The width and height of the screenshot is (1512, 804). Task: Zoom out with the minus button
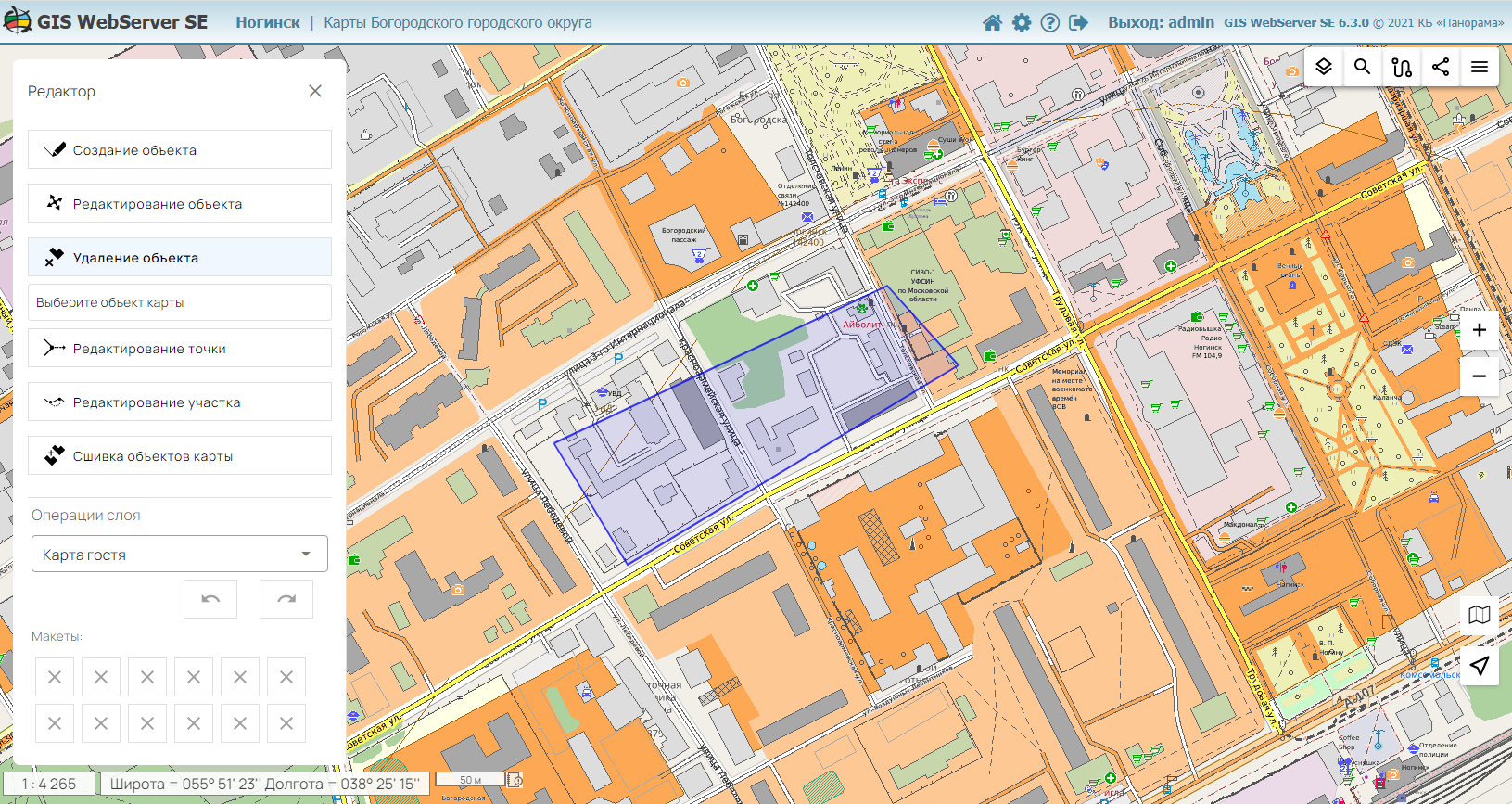point(1479,376)
